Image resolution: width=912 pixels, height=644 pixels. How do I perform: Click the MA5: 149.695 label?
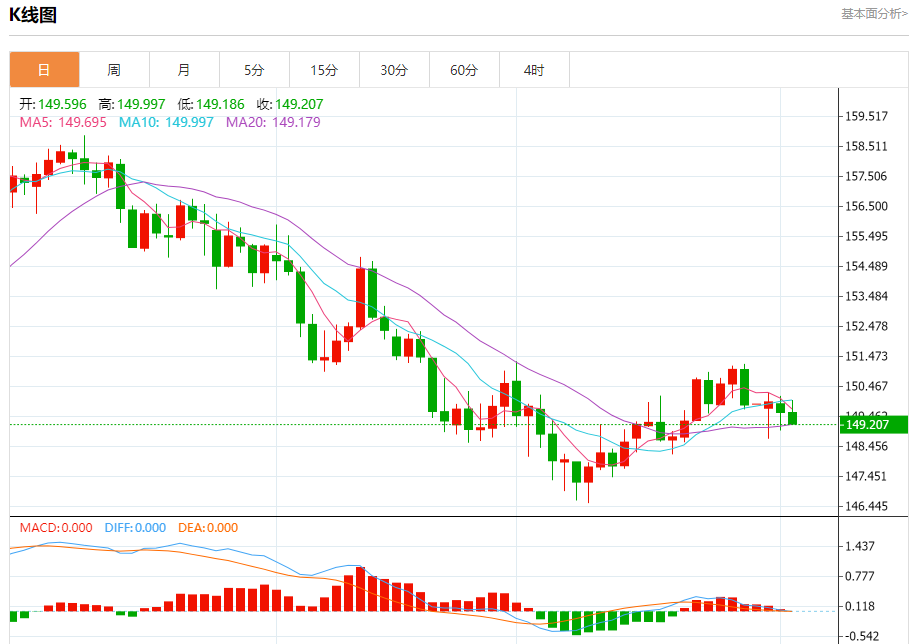(63, 122)
